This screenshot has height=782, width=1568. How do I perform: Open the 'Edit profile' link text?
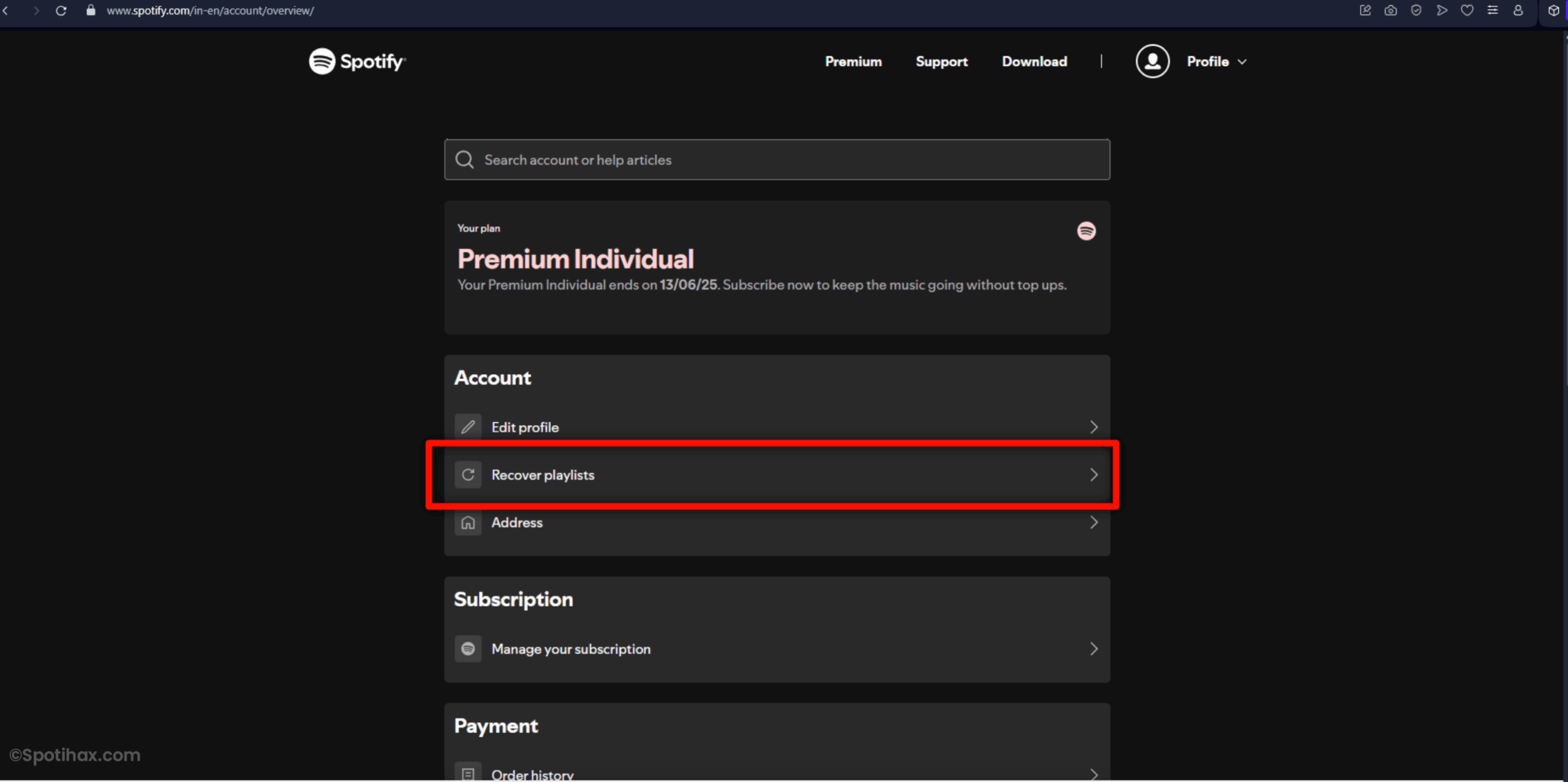coord(525,427)
